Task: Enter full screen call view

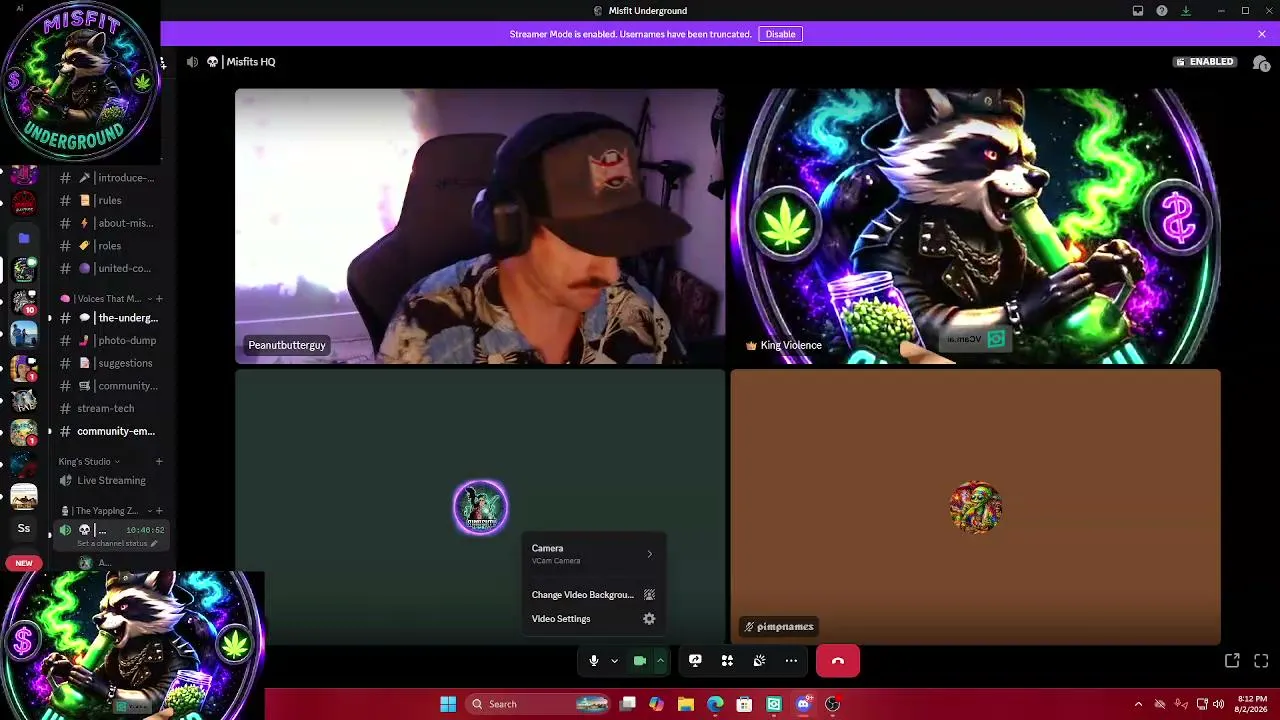Action: point(1261,661)
